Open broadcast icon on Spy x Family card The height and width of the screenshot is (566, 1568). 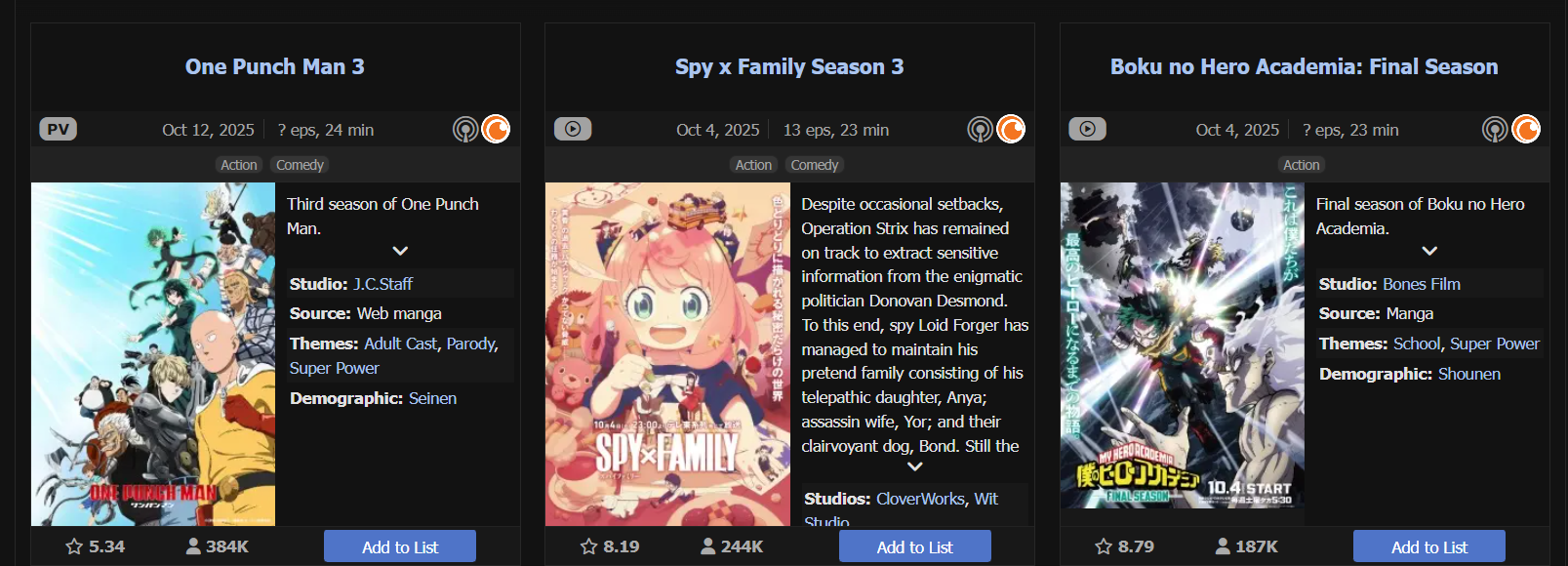pos(980,129)
